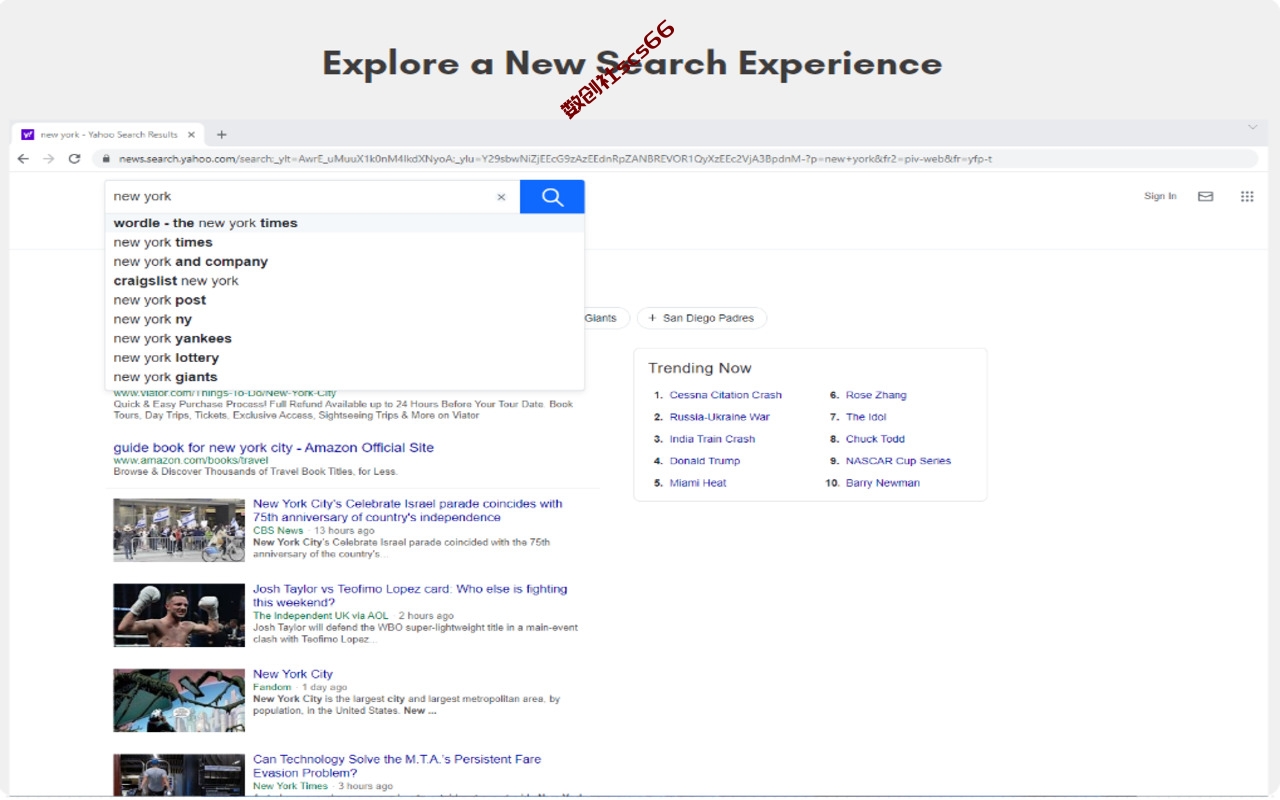The height and width of the screenshot is (800, 1280).
Task: Clear the search box with the X
Action: pos(501,197)
